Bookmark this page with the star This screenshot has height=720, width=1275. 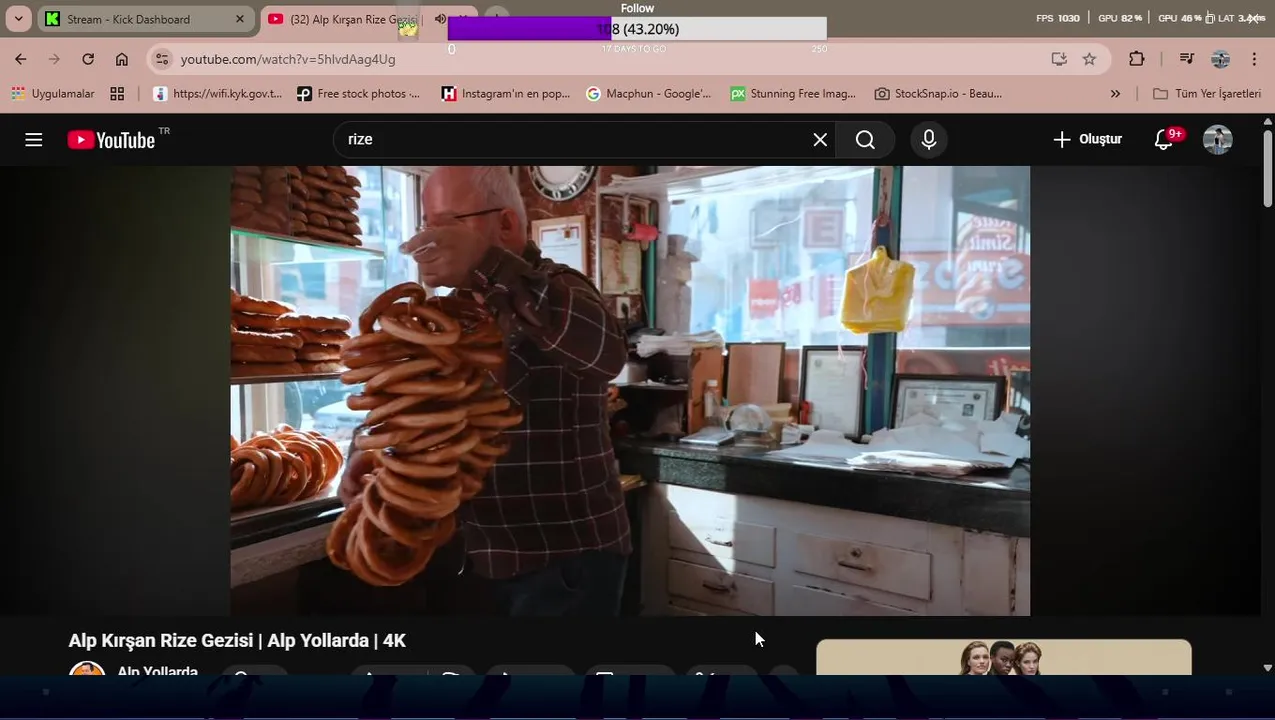click(1089, 59)
